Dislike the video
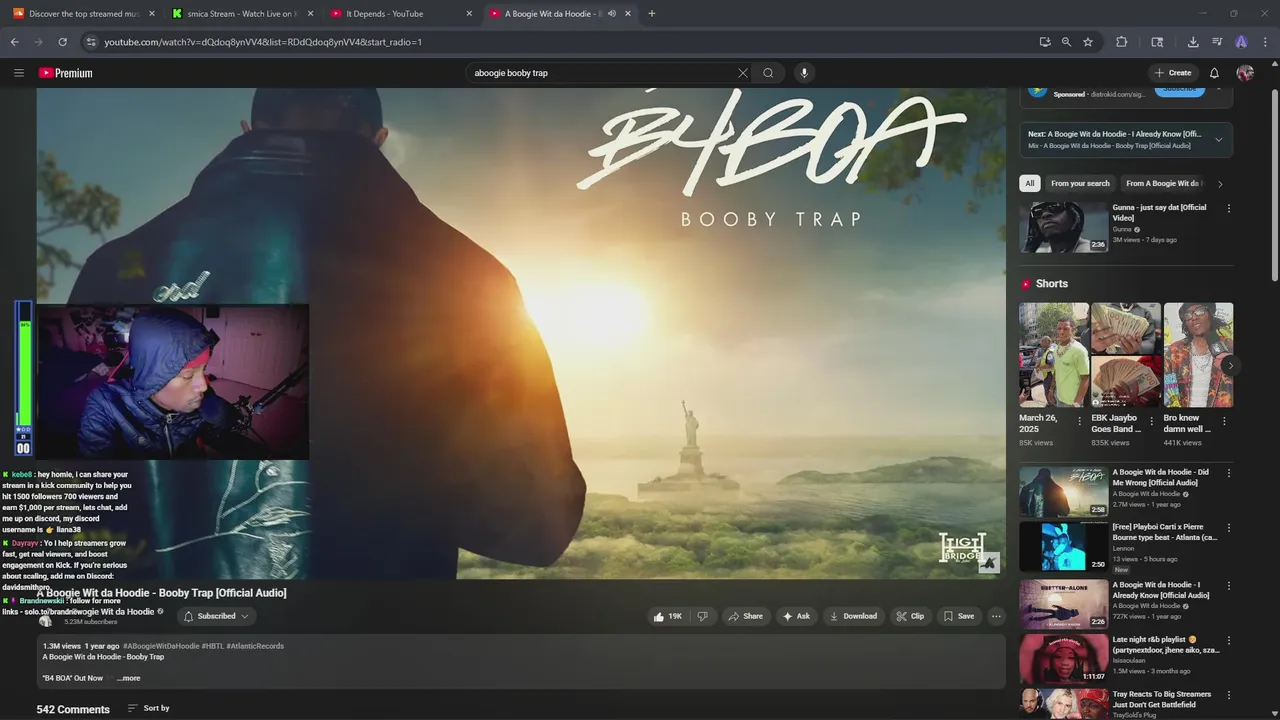 point(702,616)
